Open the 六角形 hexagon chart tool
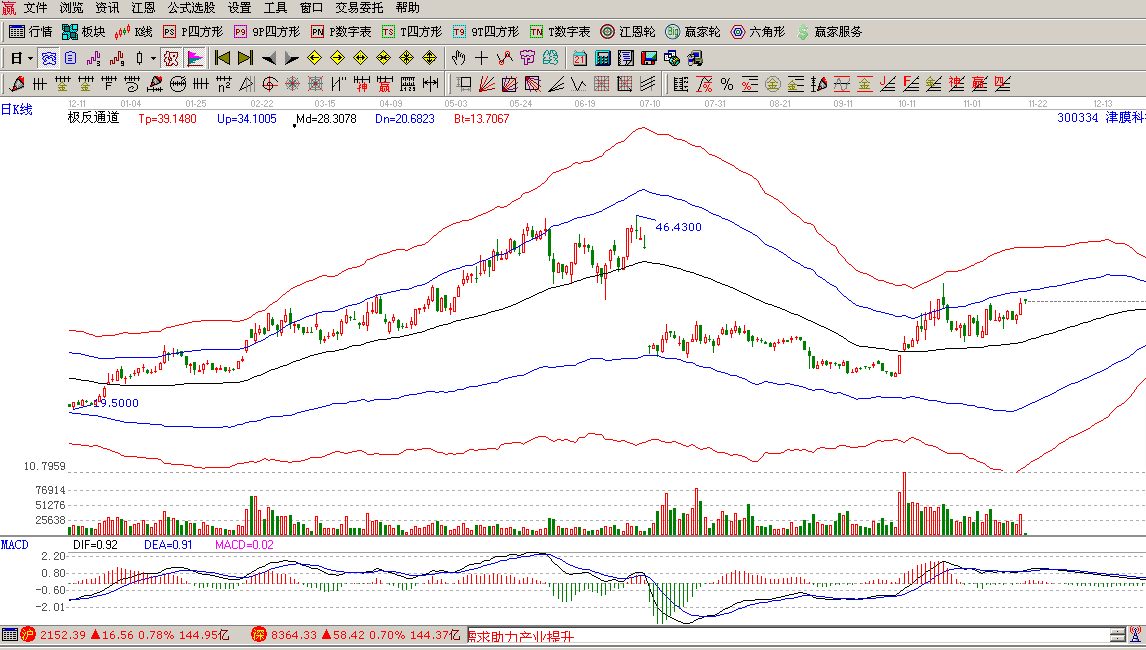 [x=759, y=32]
